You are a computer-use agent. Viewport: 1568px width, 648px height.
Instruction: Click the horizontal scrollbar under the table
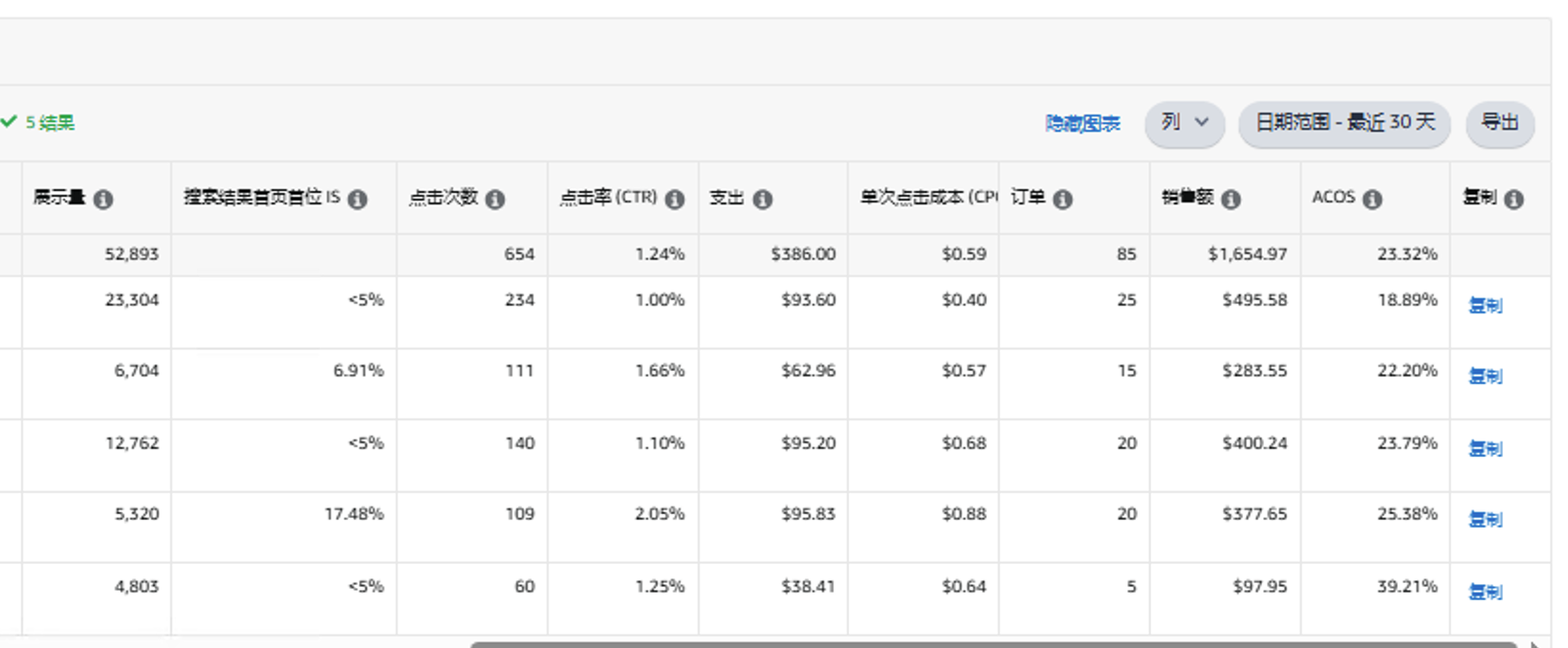tap(994, 644)
